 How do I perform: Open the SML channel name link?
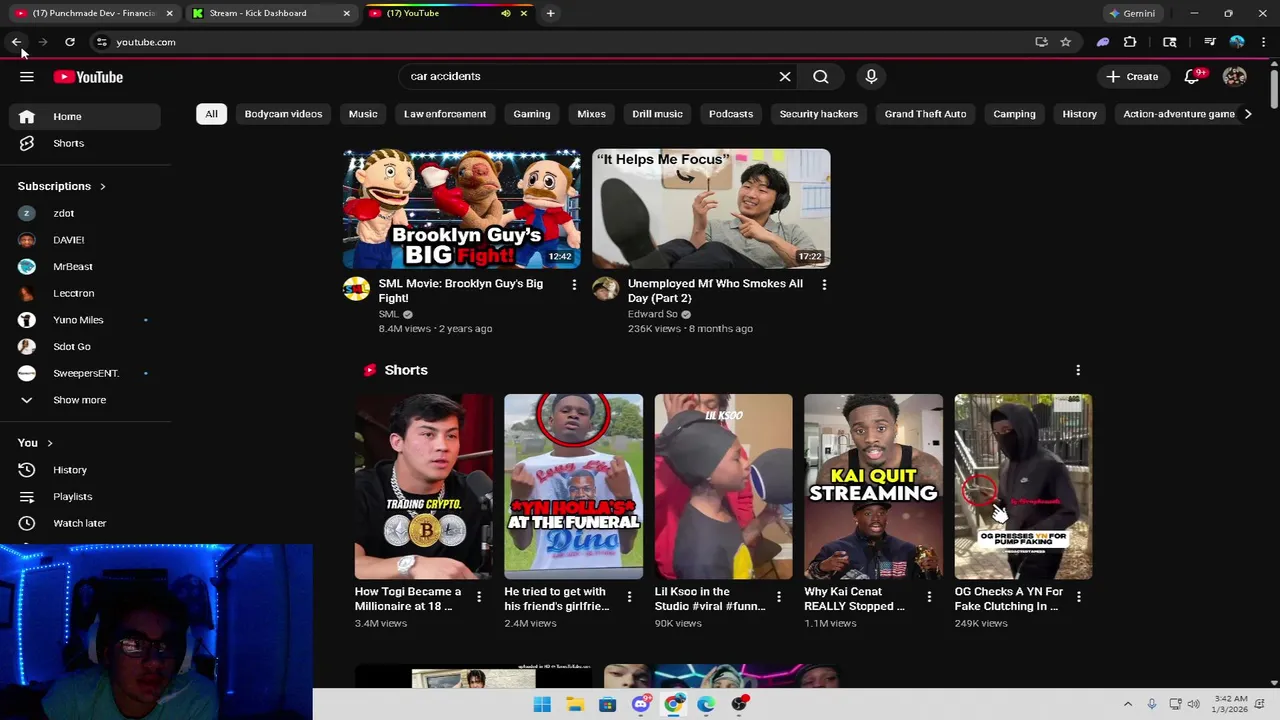click(x=389, y=314)
